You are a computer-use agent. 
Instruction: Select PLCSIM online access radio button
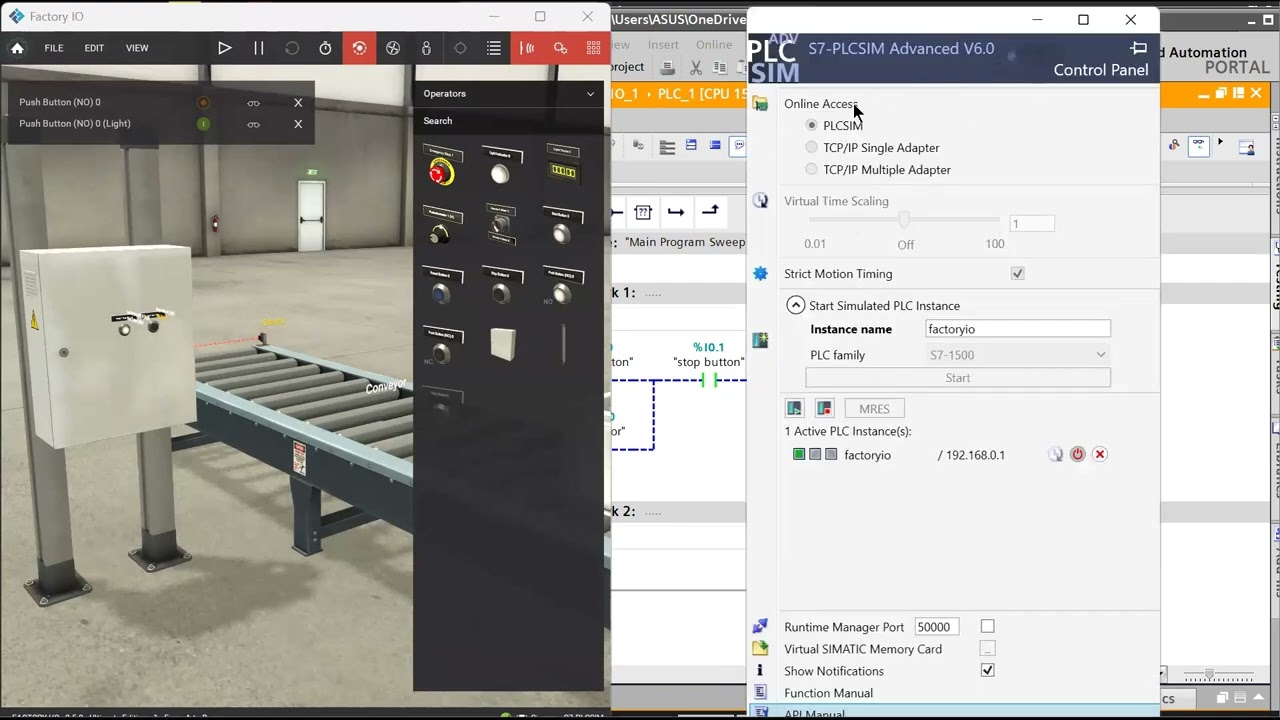coord(811,125)
